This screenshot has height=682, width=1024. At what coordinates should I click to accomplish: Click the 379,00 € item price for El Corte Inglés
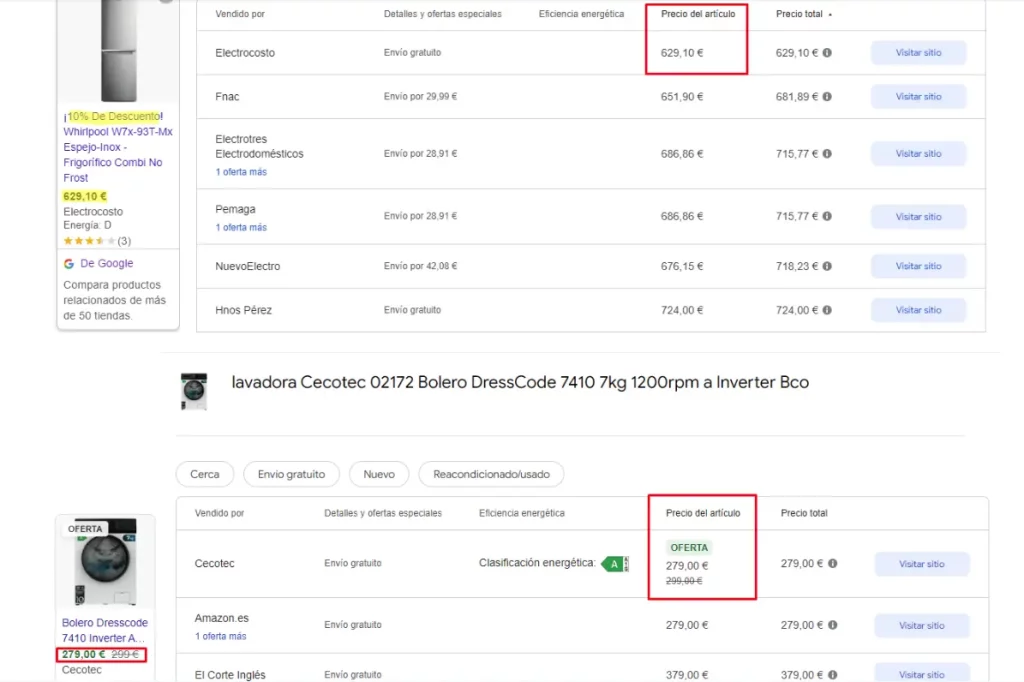[687, 675]
